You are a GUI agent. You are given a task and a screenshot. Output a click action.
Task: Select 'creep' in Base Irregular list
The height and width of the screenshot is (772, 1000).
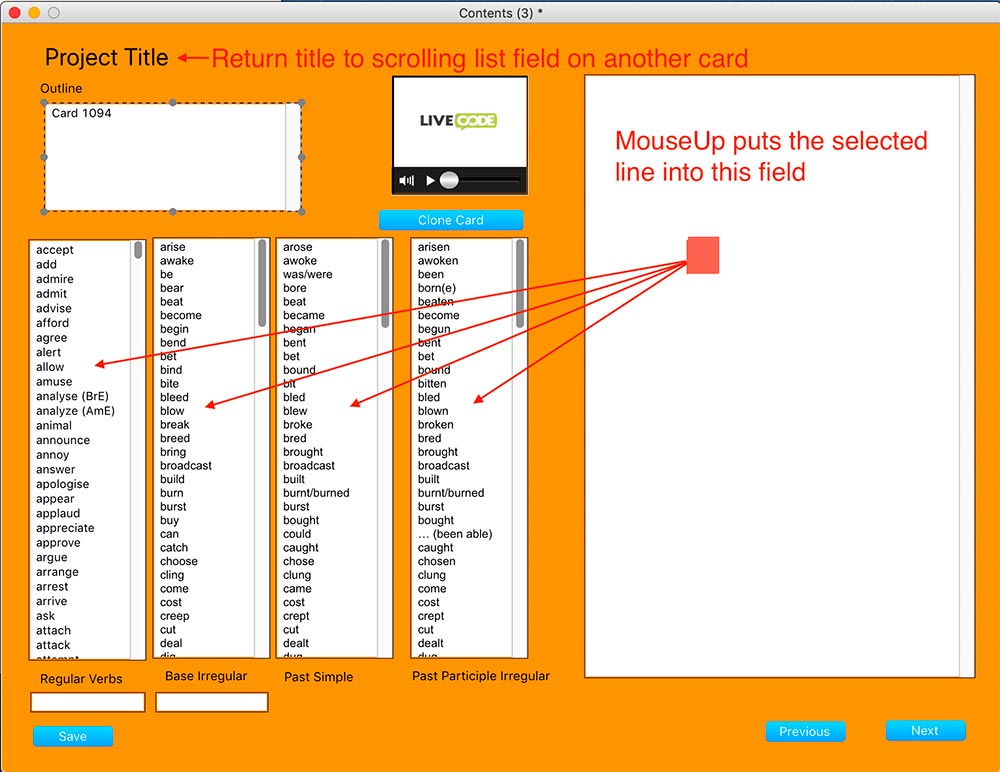(x=175, y=616)
